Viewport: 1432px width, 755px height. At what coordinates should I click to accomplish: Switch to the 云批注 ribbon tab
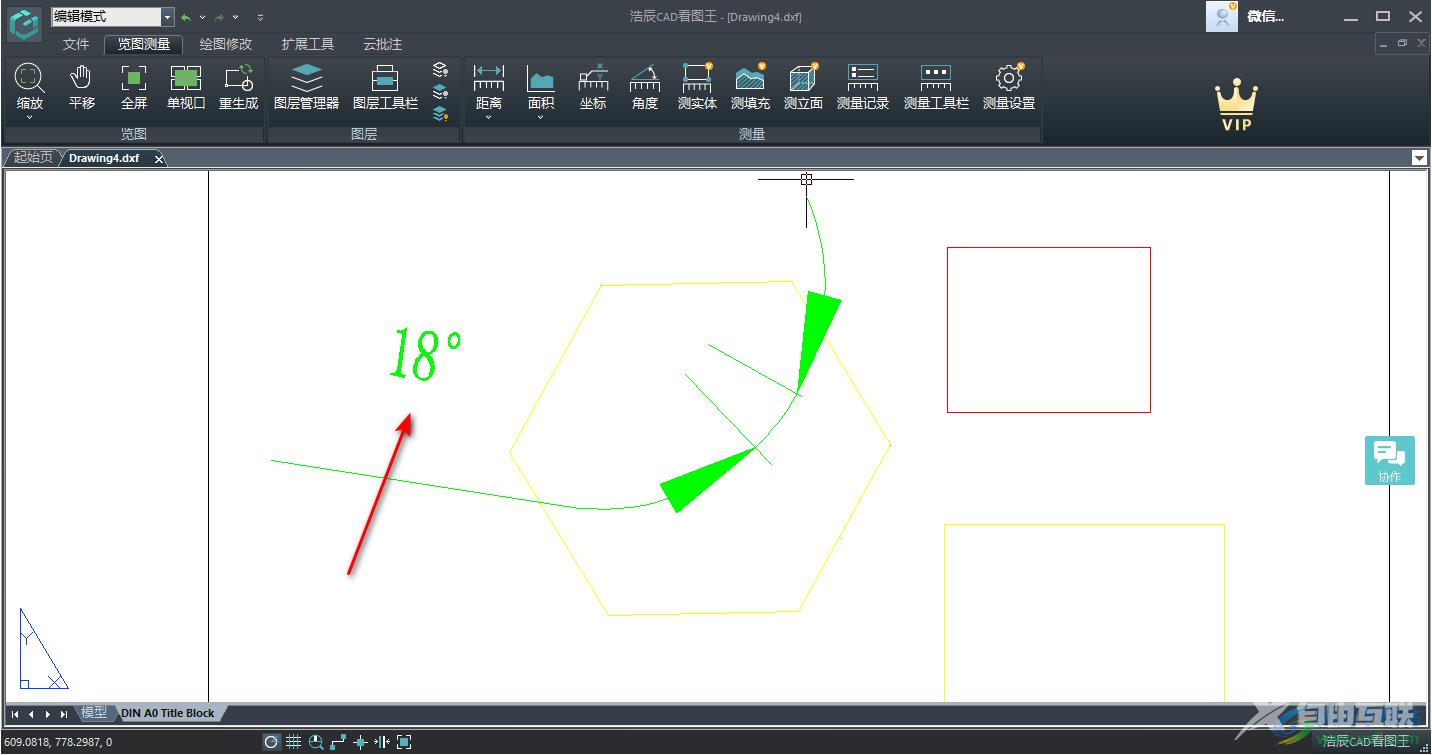[382, 44]
